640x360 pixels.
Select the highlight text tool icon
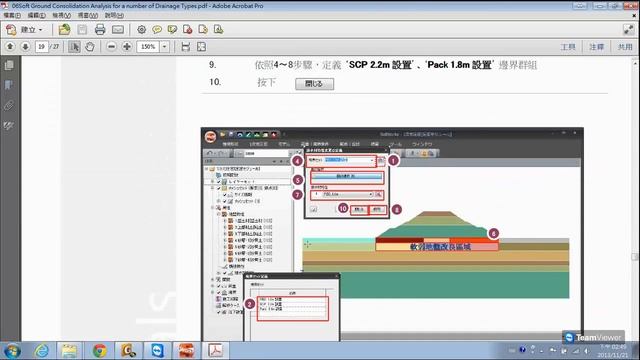coord(172,29)
